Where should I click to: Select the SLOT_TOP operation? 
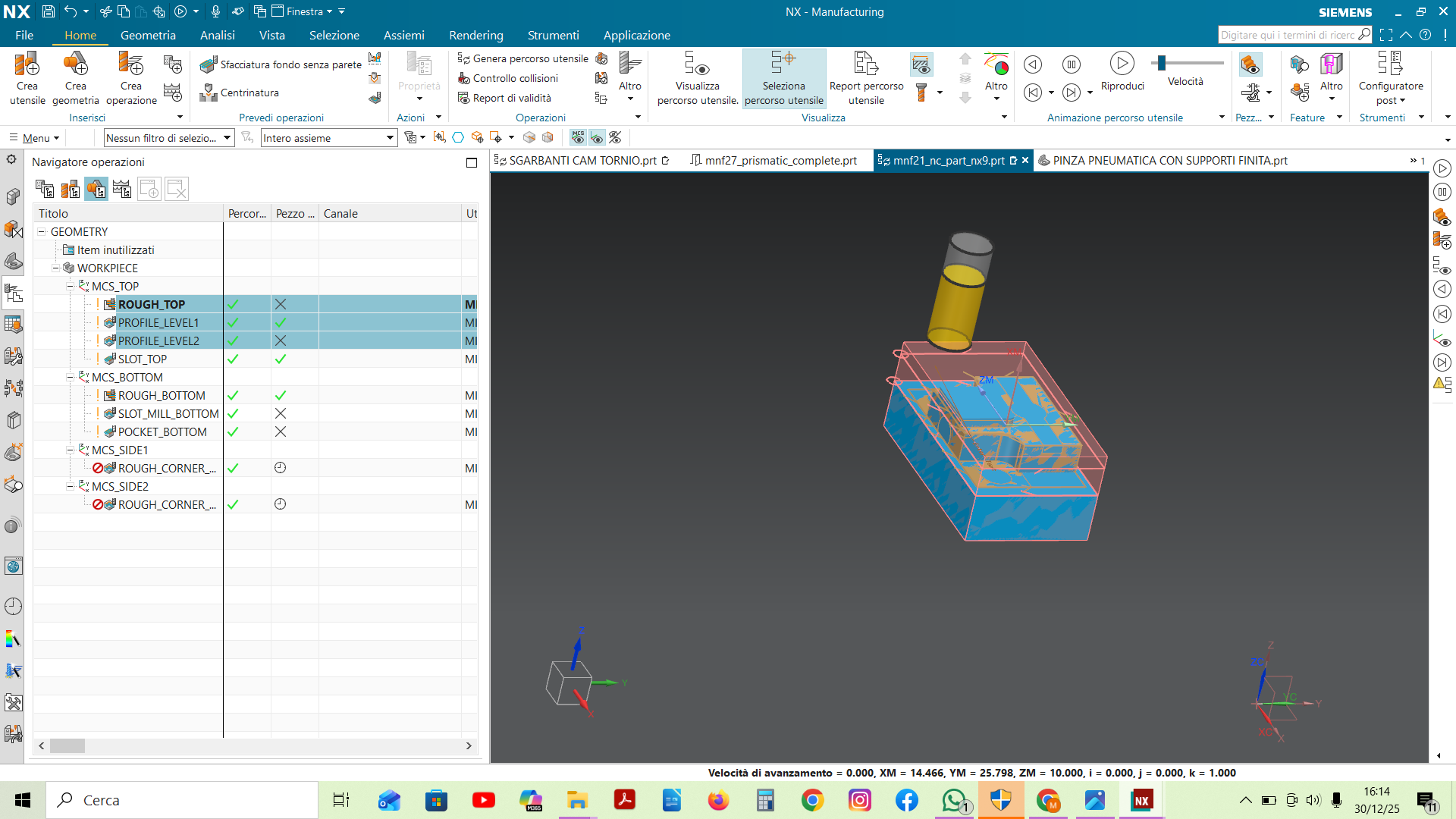click(x=143, y=359)
